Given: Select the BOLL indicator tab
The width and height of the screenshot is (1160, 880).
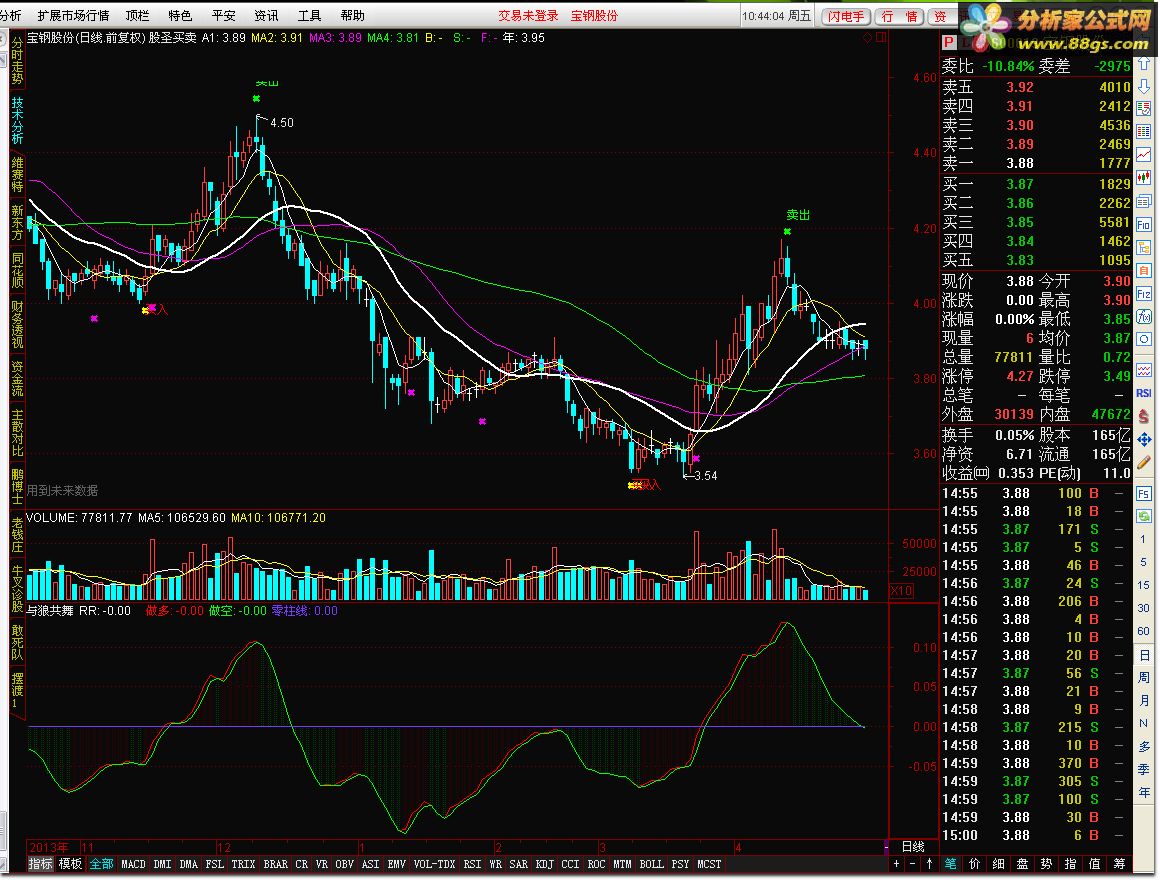Looking at the screenshot, I should click(x=651, y=864).
